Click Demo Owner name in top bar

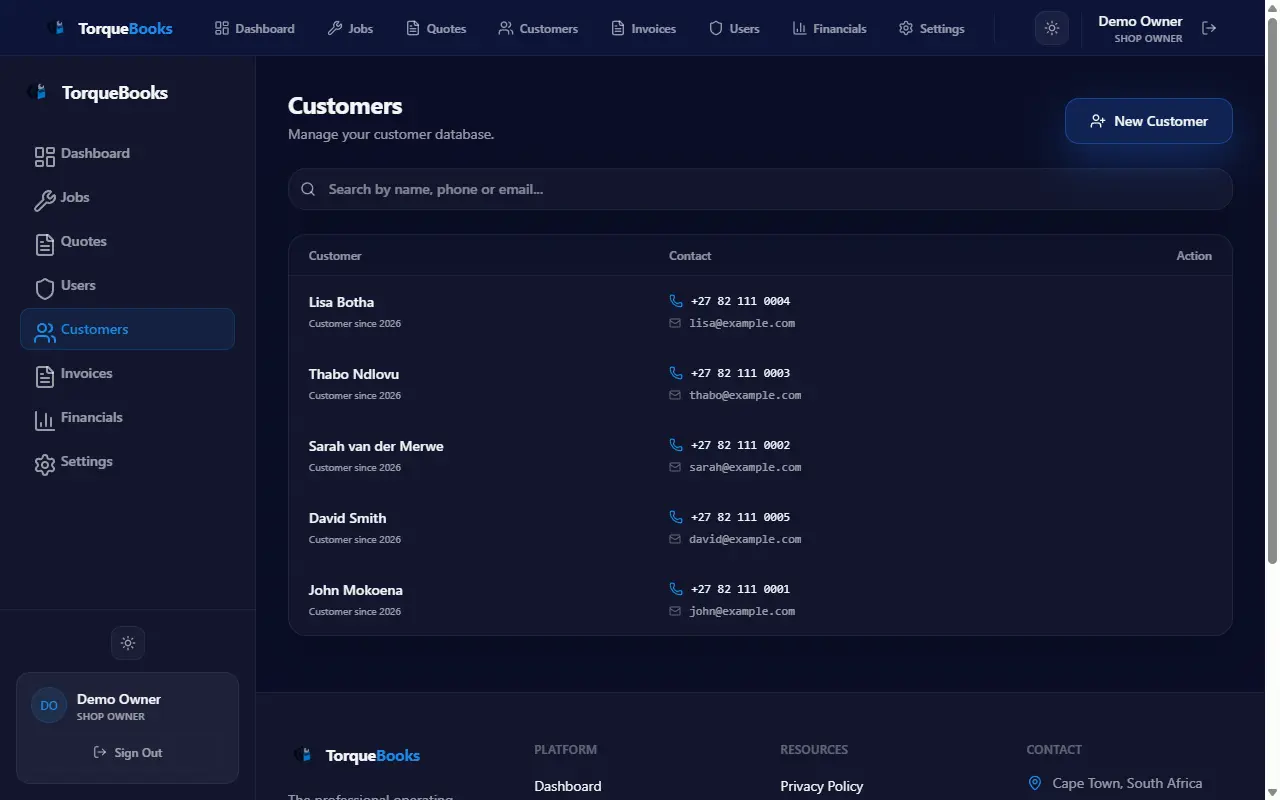coord(1140,21)
